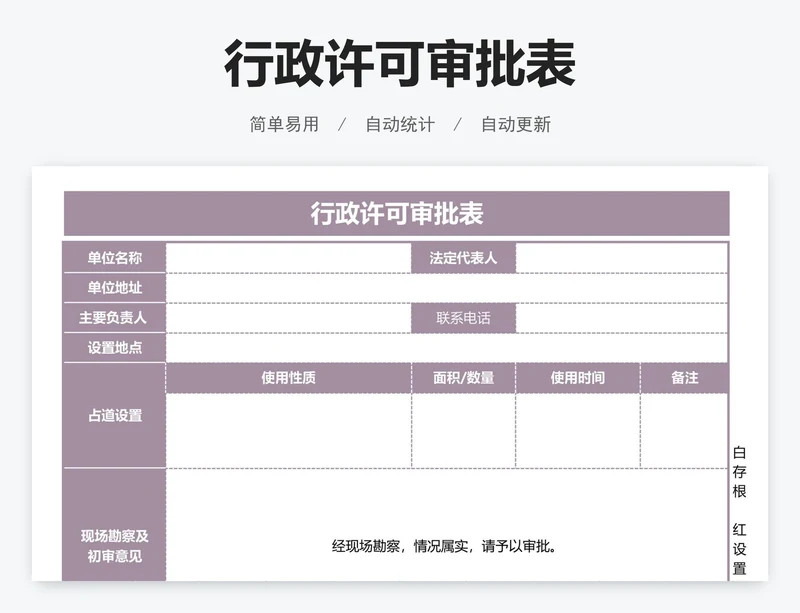Select the 法定代表人 label cell
The width and height of the screenshot is (800, 613).
coord(463,258)
